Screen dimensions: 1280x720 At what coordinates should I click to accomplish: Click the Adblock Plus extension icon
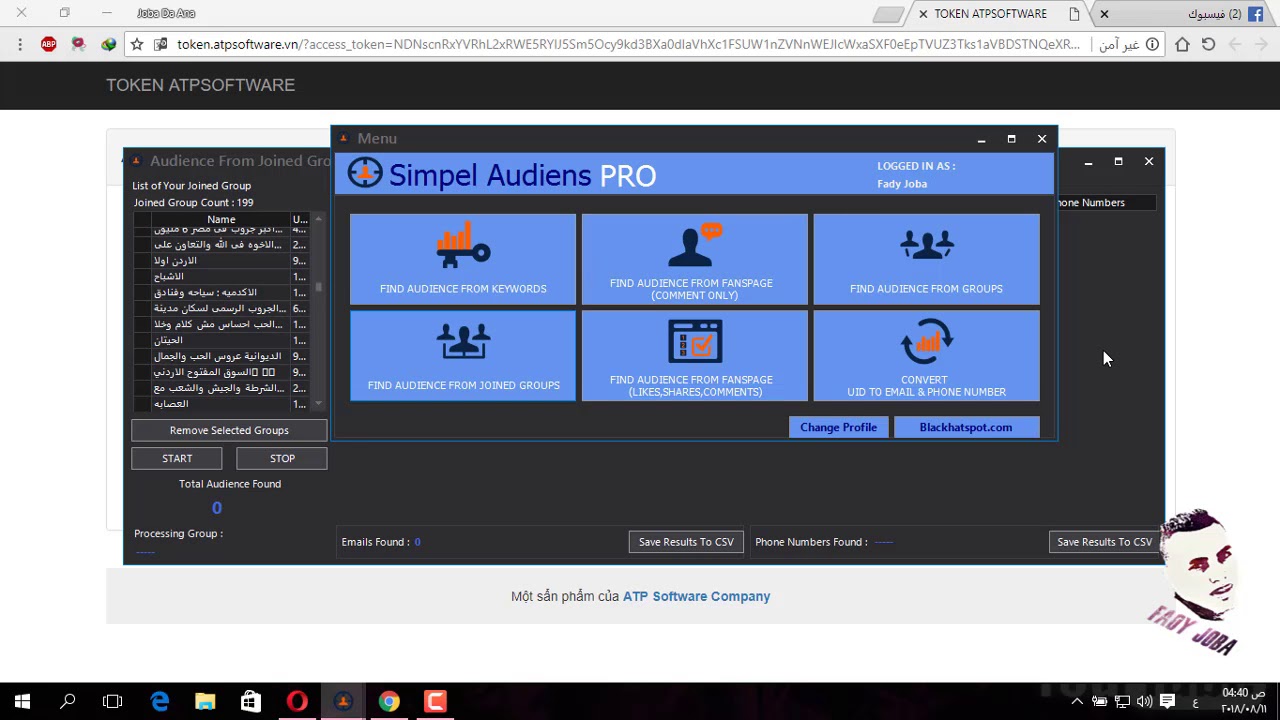pos(48,44)
